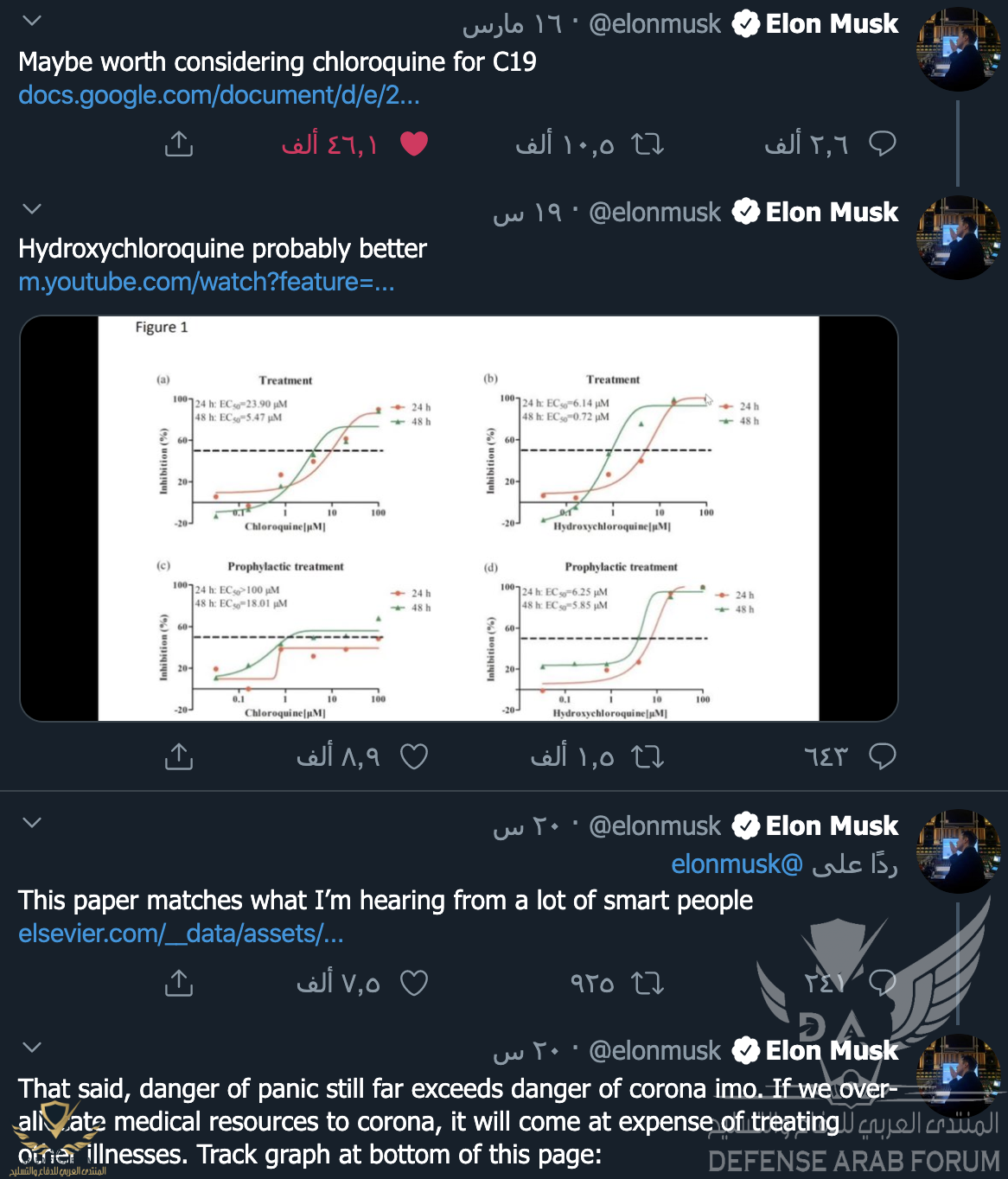Expand options chevron on 'This paper matches' tweet
Viewport: 1008px width, 1179px height.
pyautogui.click(x=32, y=822)
